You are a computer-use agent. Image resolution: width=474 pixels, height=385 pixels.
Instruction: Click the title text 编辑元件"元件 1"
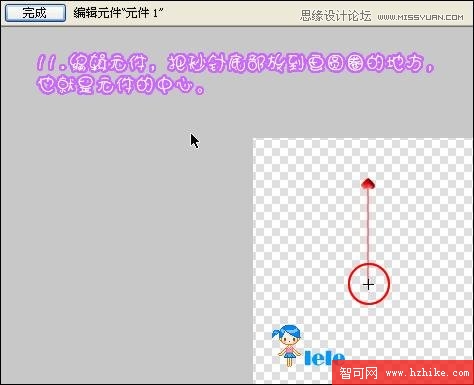118,13
